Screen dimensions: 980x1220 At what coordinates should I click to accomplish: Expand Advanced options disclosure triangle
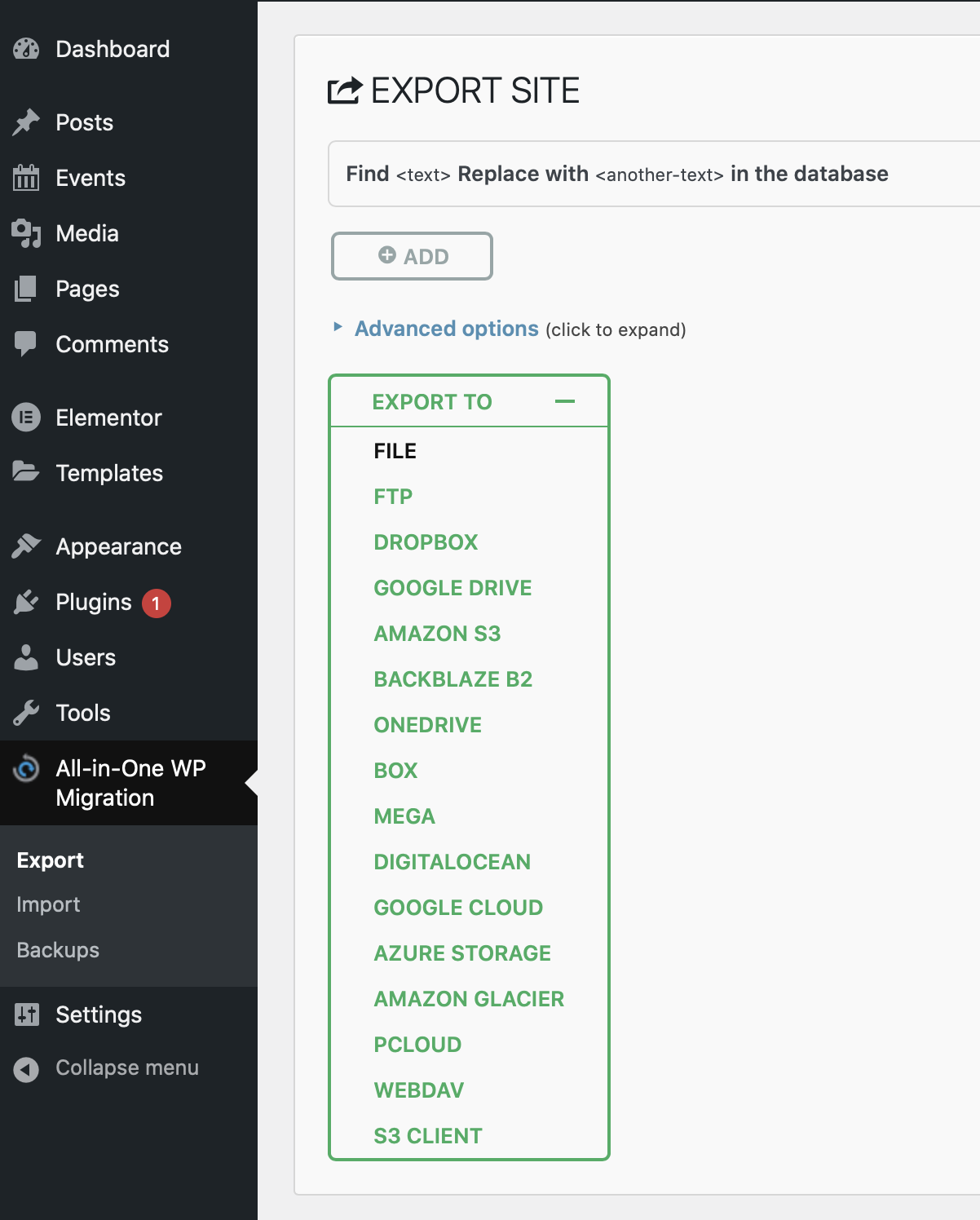[338, 328]
